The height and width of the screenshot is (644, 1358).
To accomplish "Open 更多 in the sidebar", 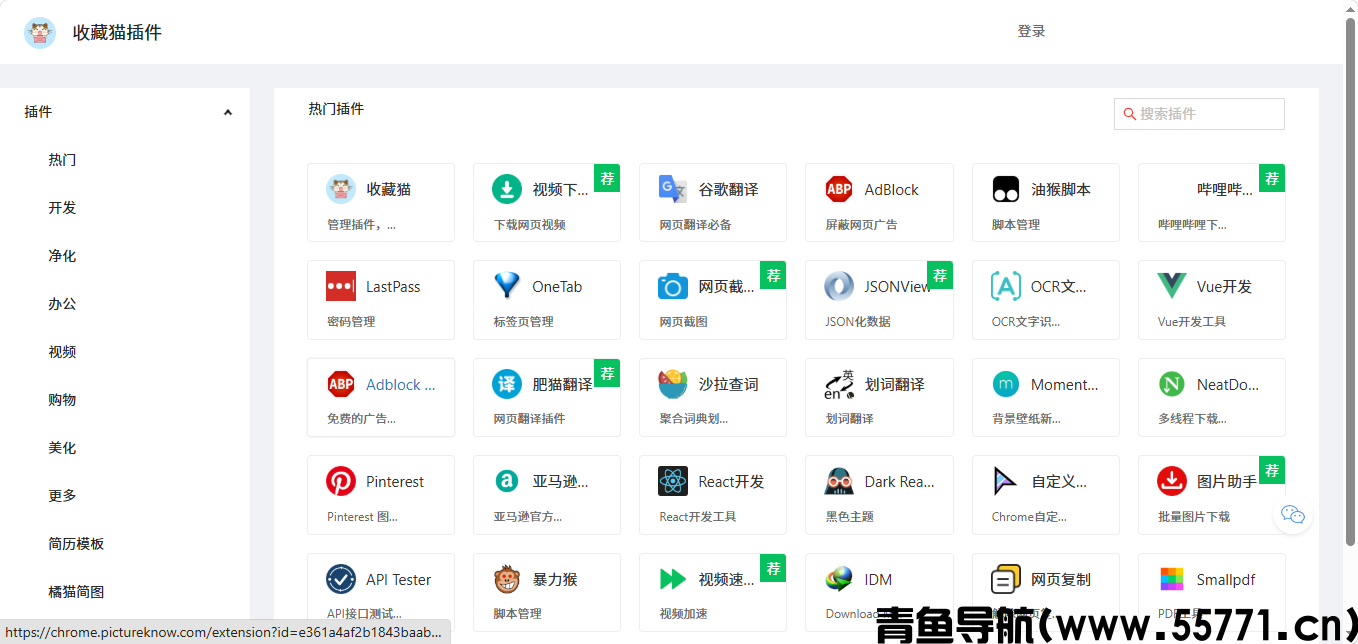I will (62, 496).
